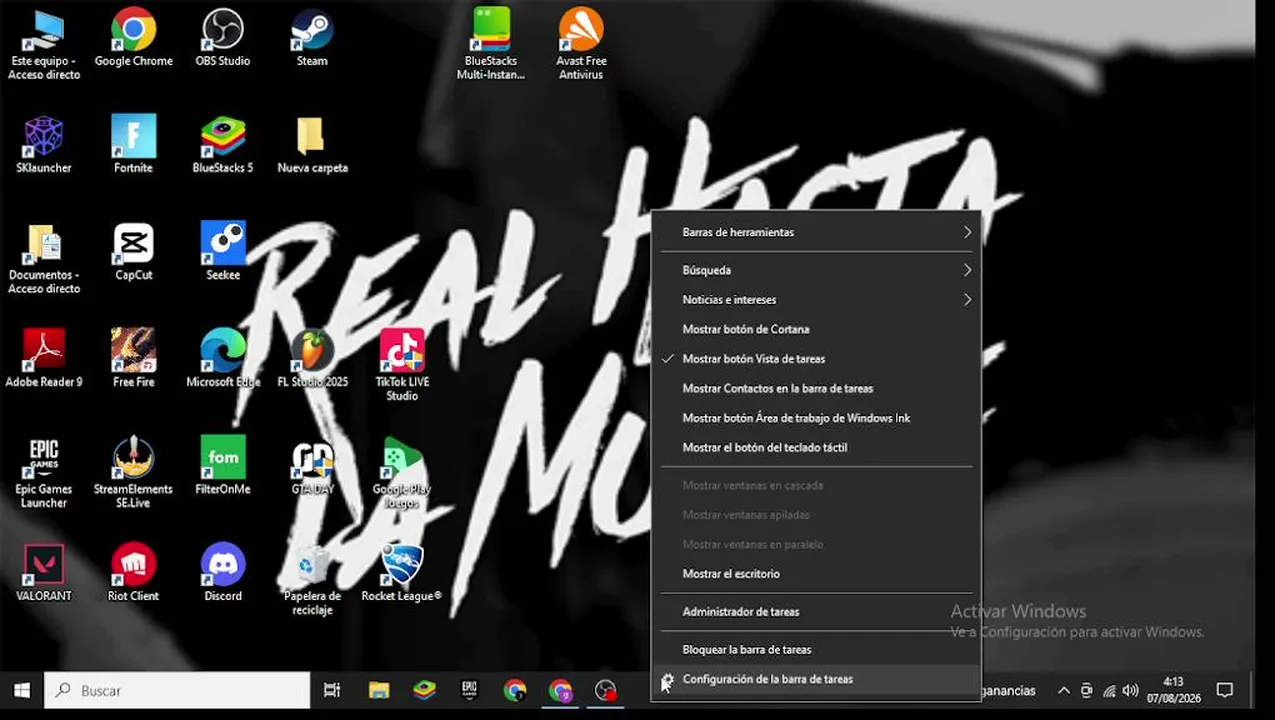Image resolution: width=1275 pixels, height=720 pixels.
Task: Open Epic Games from the taskbar
Action: 469,691
